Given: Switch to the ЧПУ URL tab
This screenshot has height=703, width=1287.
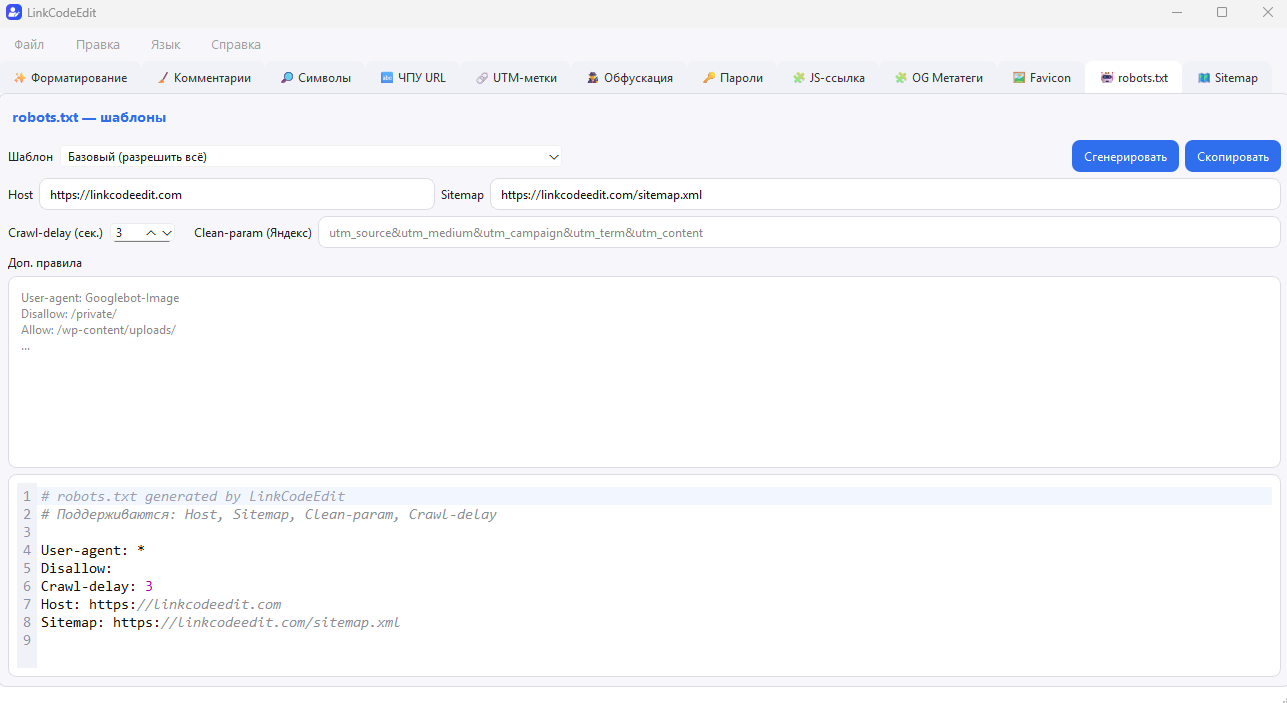Looking at the screenshot, I should [413, 78].
